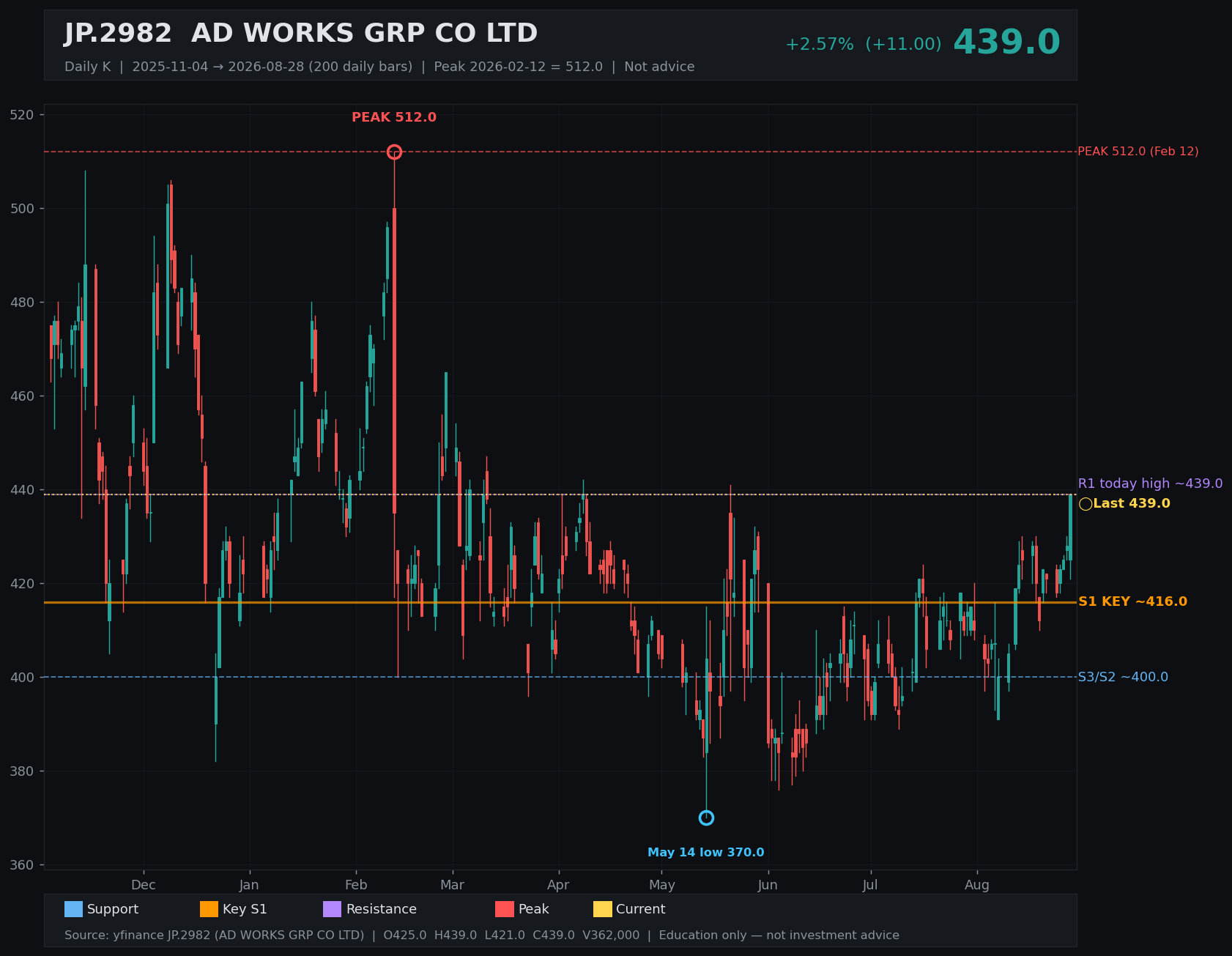Click the Mar date axis label
Viewport: 1232px width, 956px height.
point(453,885)
